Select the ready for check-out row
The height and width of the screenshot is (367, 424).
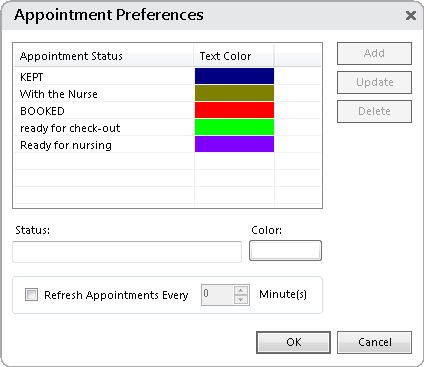click(167, 127)
